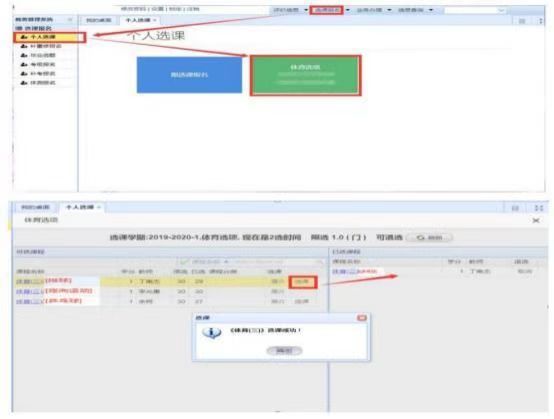Click the icon beside the last sidebar item
This screenshot has width=554, height=419.
pyautogui.click(x=24, y=83)
